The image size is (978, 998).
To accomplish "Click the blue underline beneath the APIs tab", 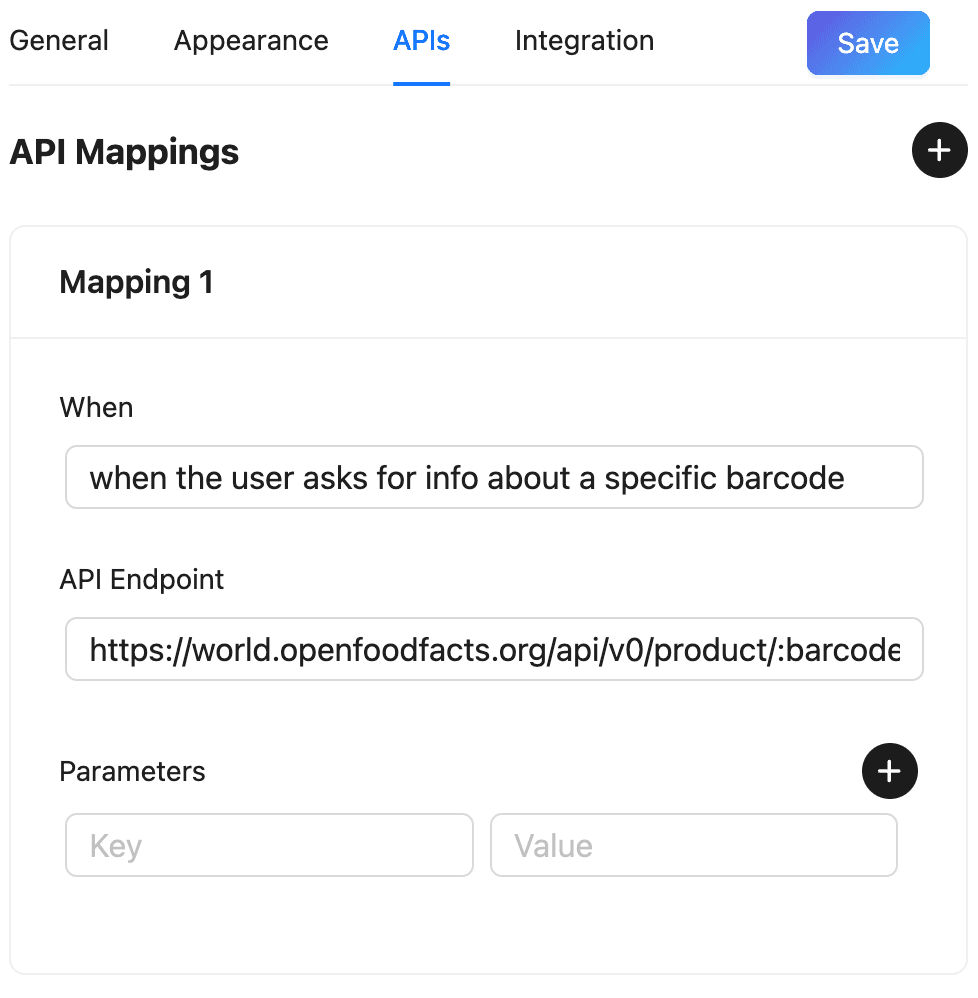I will point(421,83).
